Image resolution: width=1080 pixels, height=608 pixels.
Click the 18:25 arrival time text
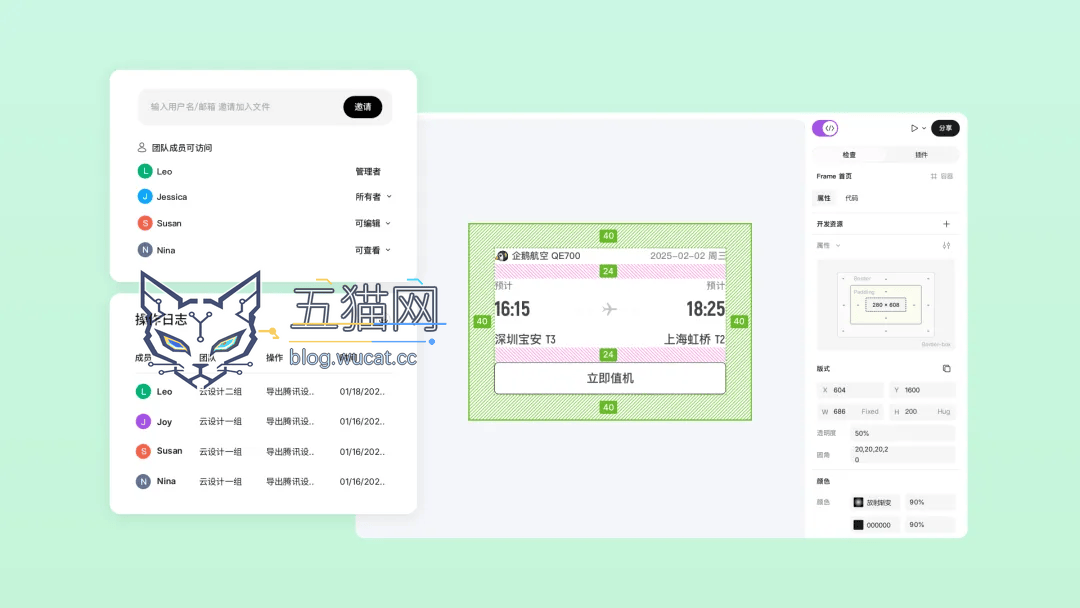pos(705,309)
